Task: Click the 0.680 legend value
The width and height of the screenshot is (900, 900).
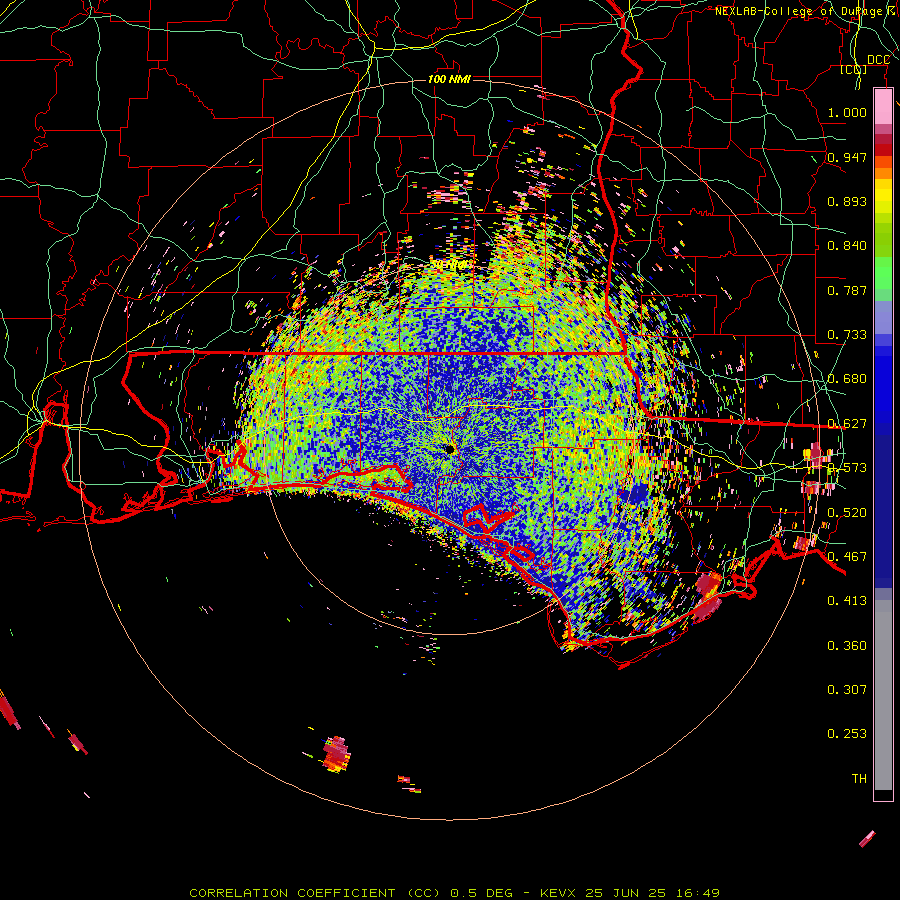Action: [x=847, y=379]
